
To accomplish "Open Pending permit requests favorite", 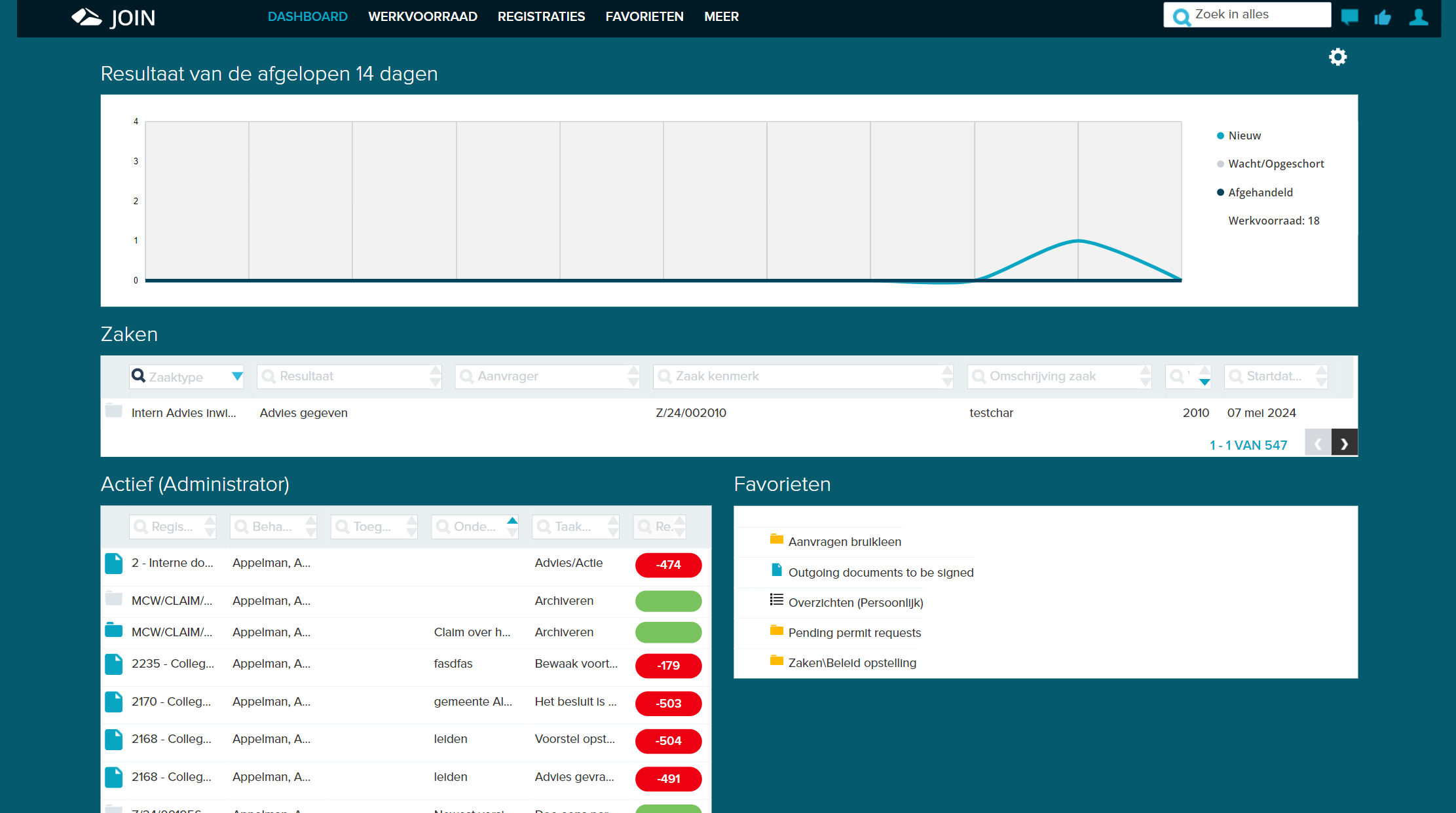I will tap(855, 633).
